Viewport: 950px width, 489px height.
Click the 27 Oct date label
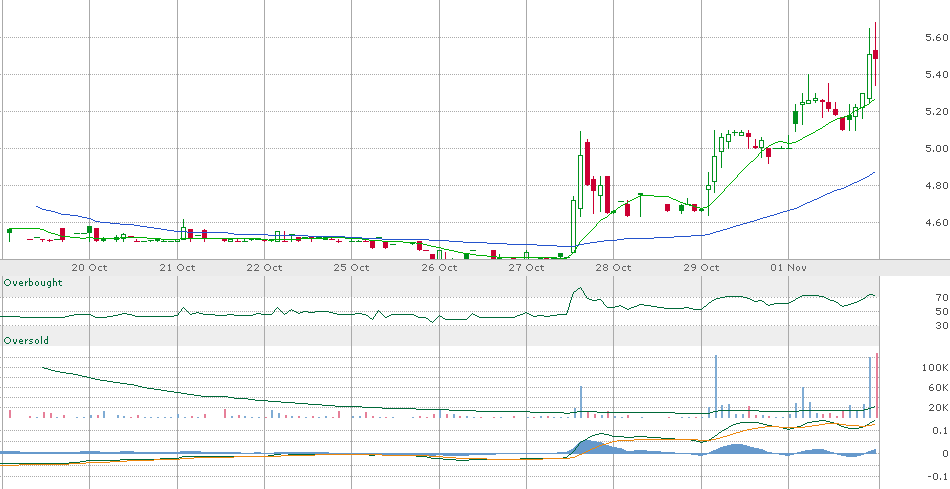[526, 267]
